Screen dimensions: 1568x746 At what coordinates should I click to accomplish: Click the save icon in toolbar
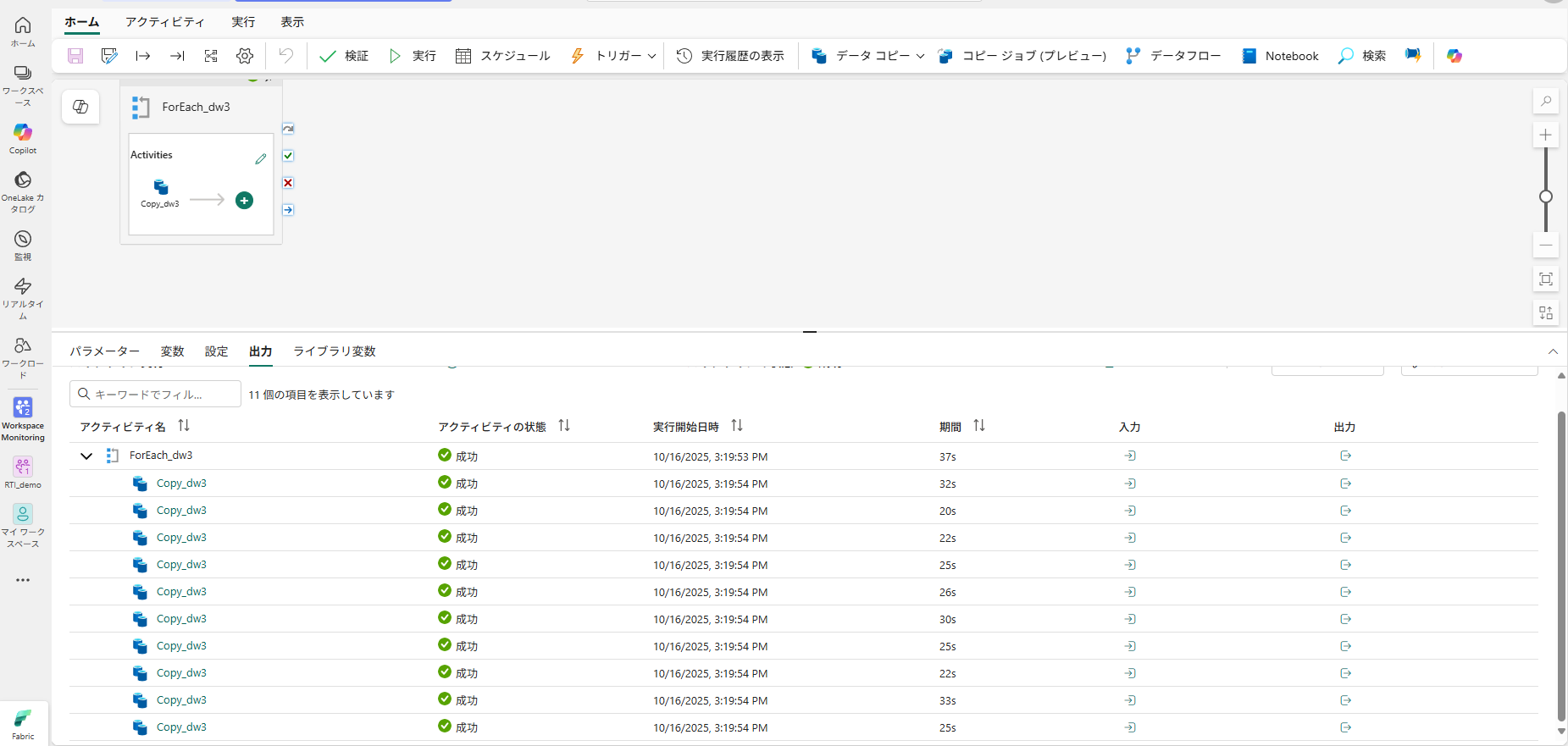tap(75, 56)
